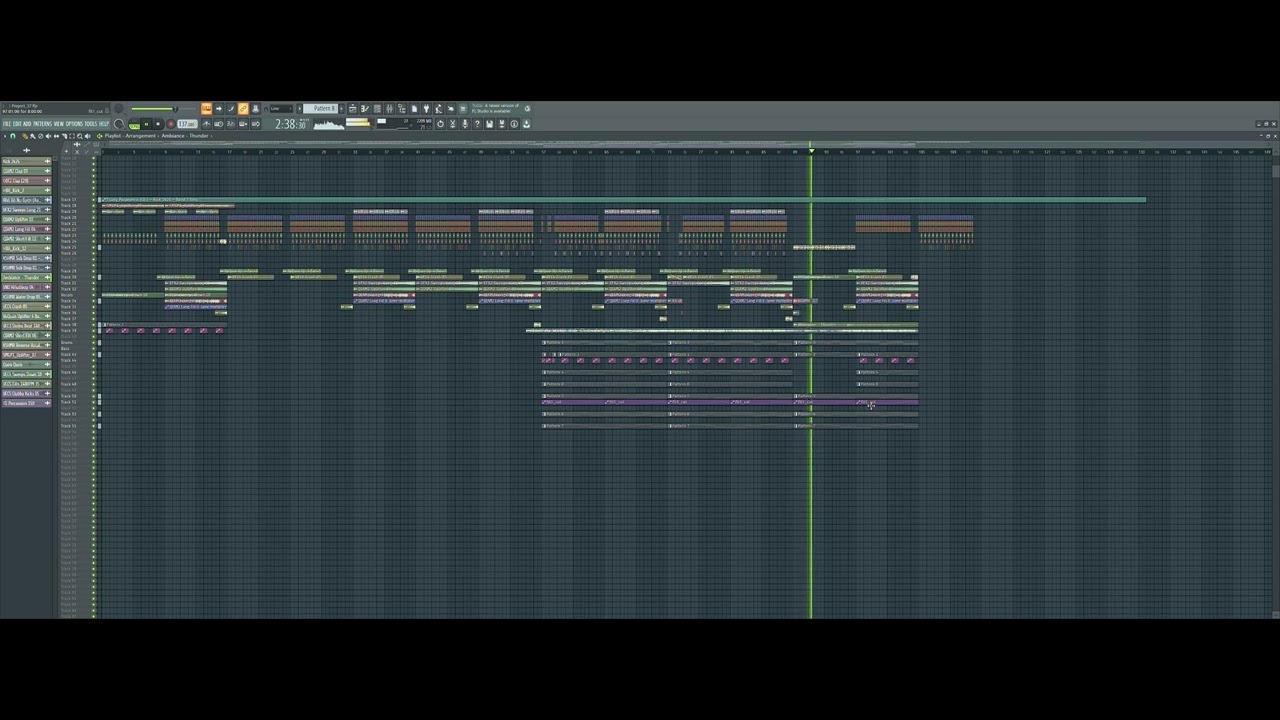Toggle the countdown before recording button
Image resolution: width=1280 pixels, height=720 pixels.
coord(231,124)
